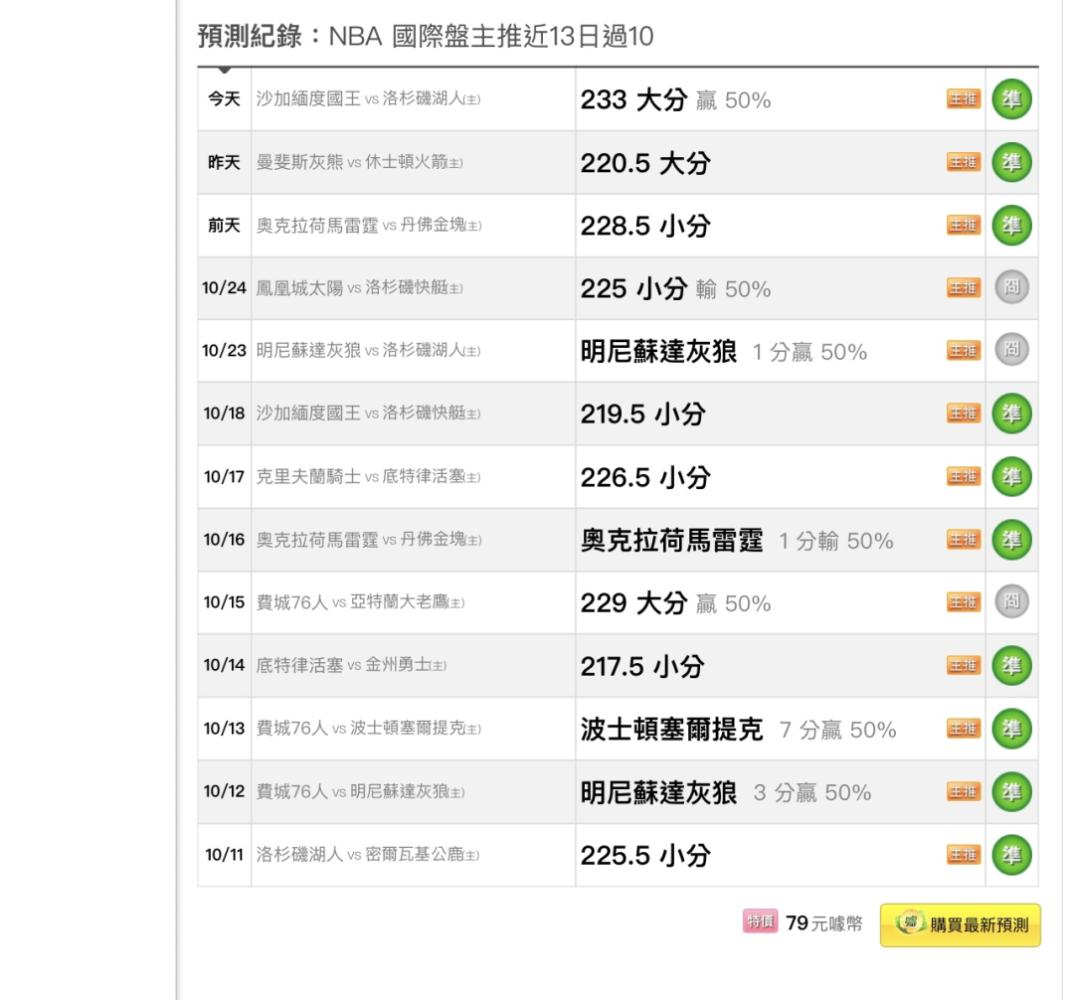Click the 奧克拉荷馬雷霆 1 分輸 prediction
Screen dimensions: 1074x1000
pyautogui.click(x=737, y=540)
